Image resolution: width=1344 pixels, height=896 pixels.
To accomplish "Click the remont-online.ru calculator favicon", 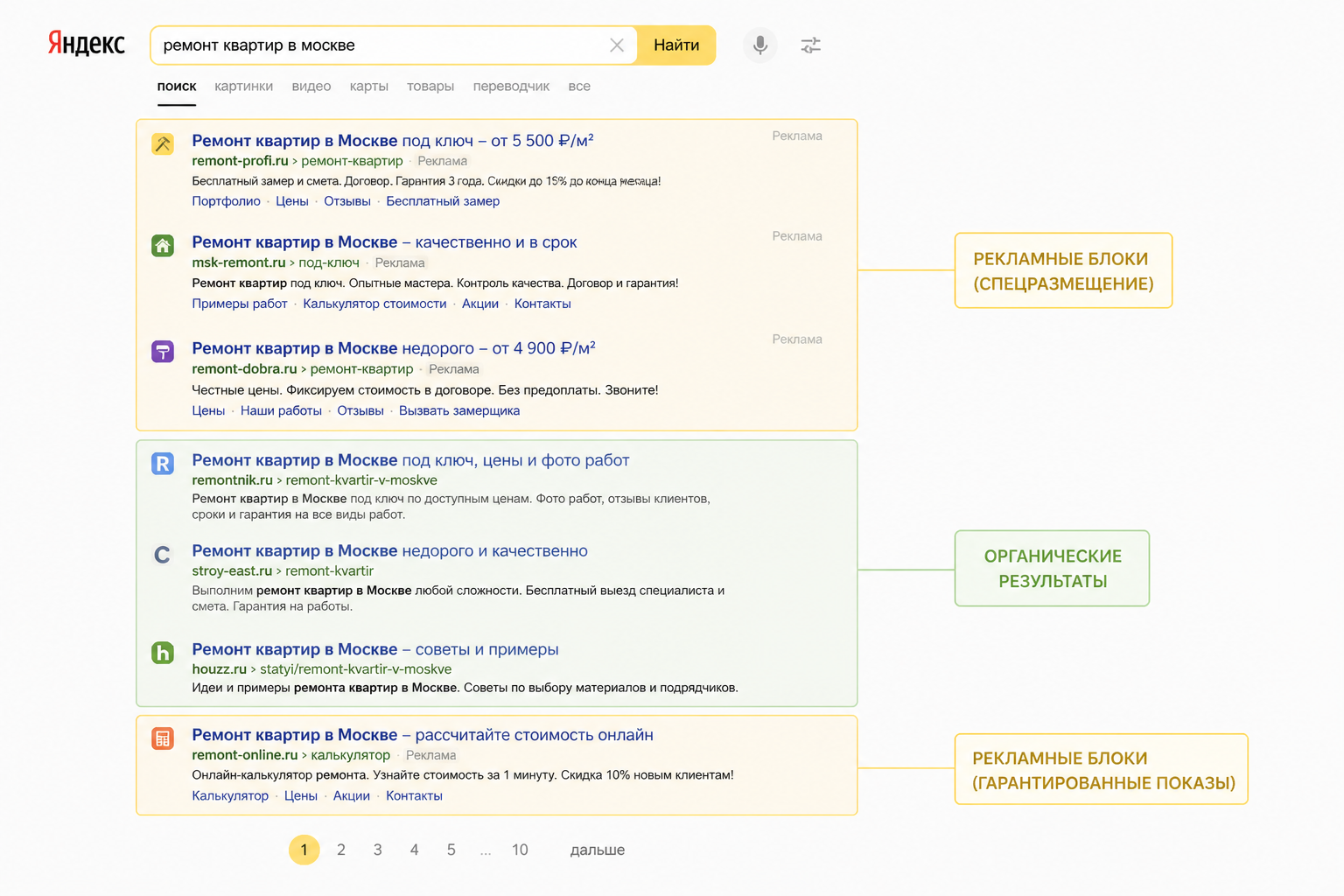I will (x=163, y=738).
